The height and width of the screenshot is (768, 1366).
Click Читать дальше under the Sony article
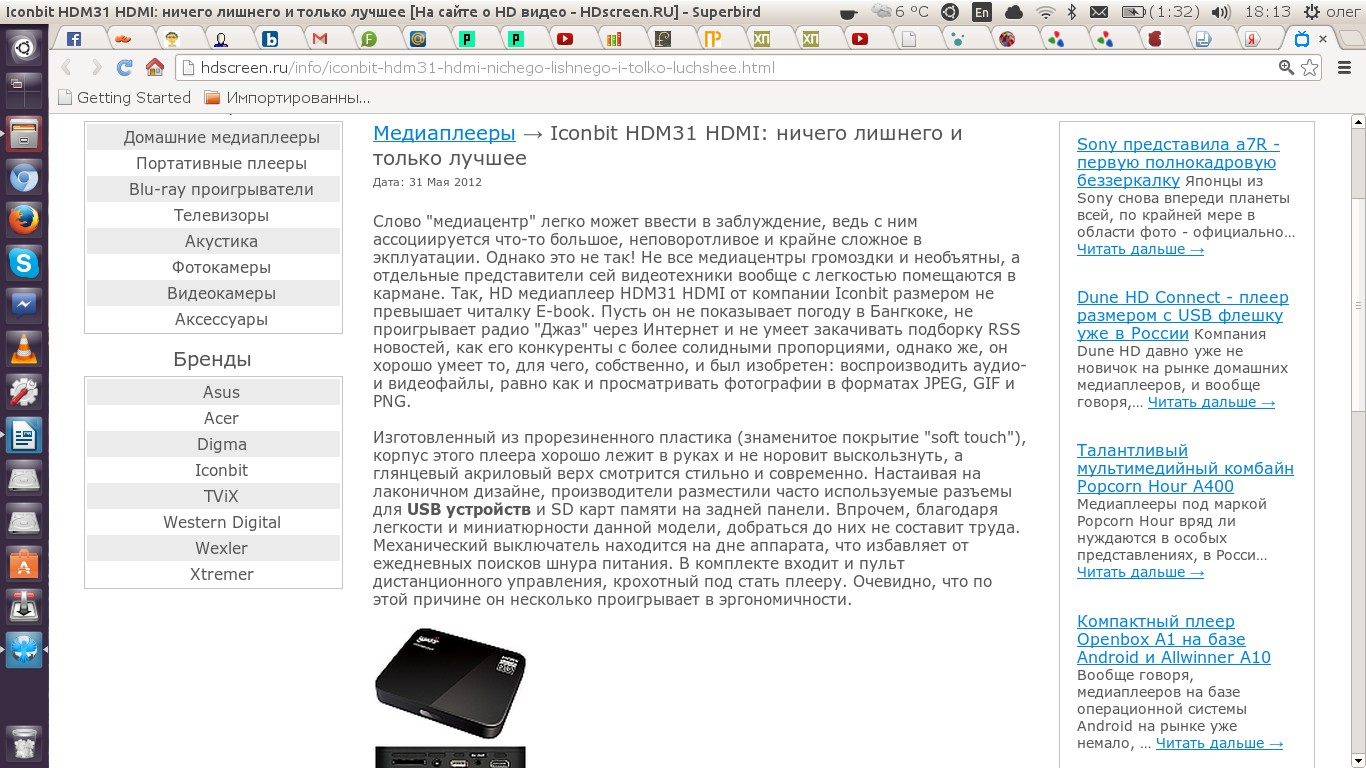[1140, 249]
